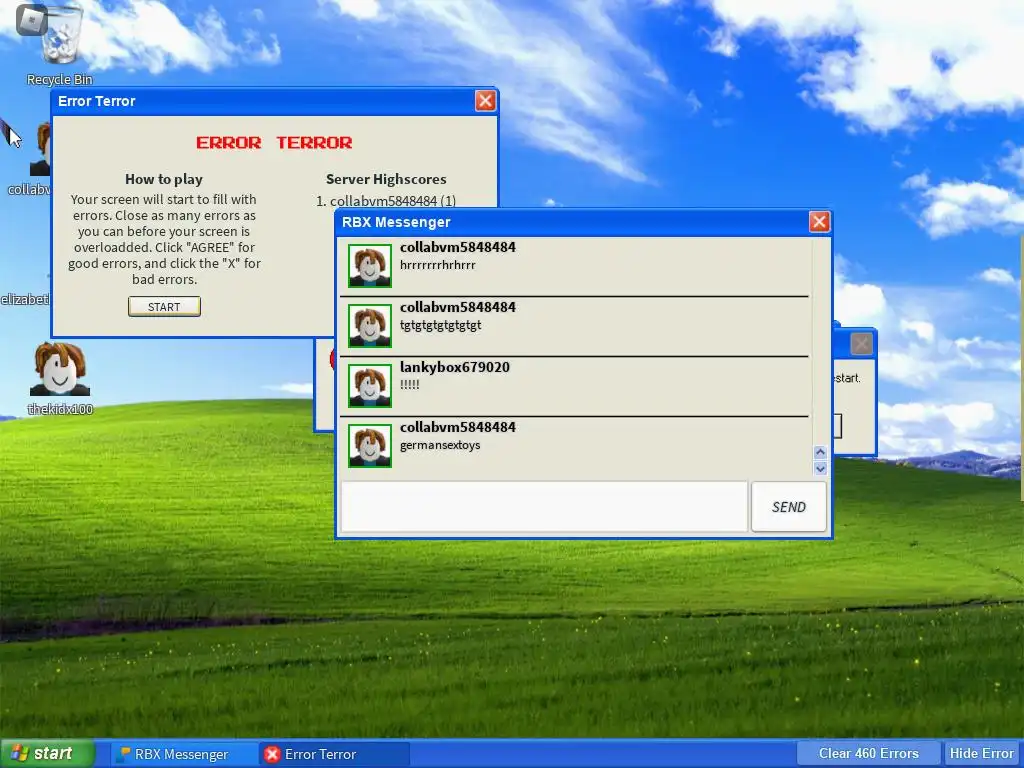Screen dimensions: 1024x768
Task: Click the greyed close button on background error window
Action: 861,344
